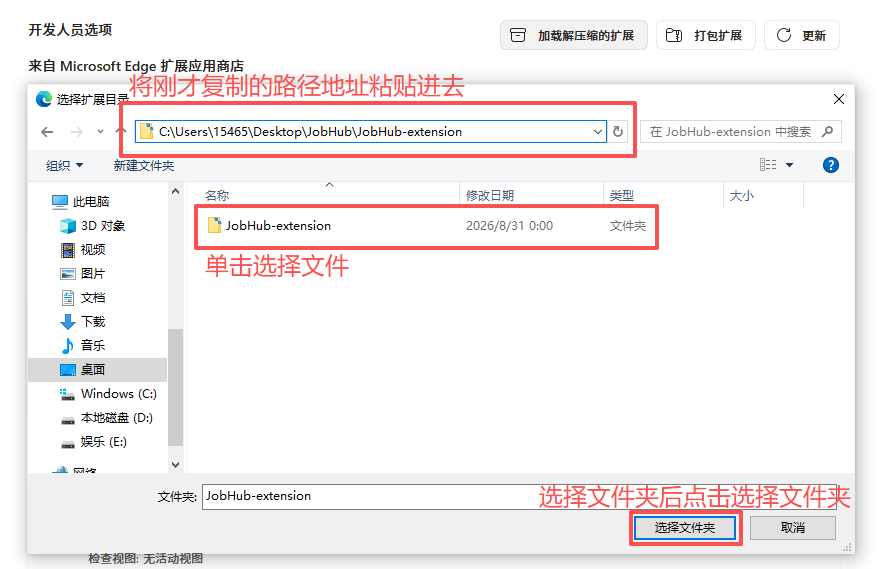Click the 选择文件夹 select folder button
This screenshot has width=887, height=569.
pos(684,528)
